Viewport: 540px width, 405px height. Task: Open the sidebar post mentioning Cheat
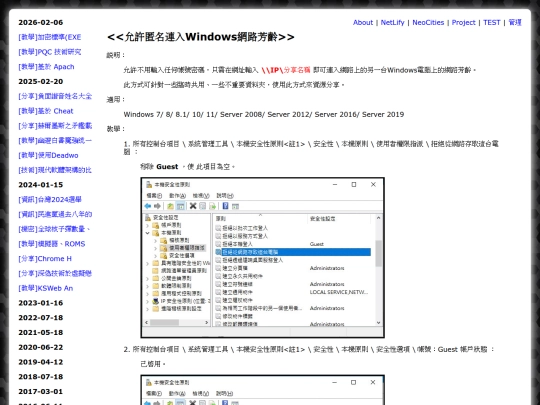coord(46,111)
